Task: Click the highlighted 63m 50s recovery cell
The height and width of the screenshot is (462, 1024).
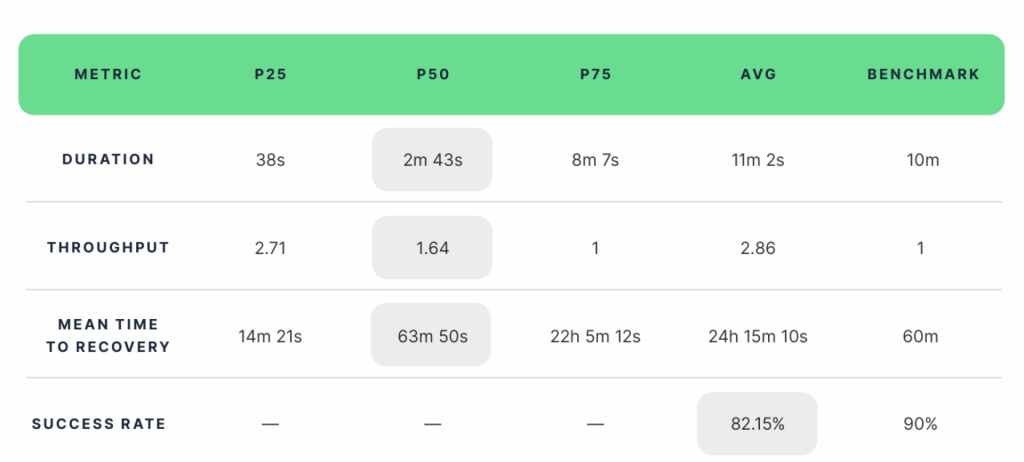Action: tap(431, 335)
